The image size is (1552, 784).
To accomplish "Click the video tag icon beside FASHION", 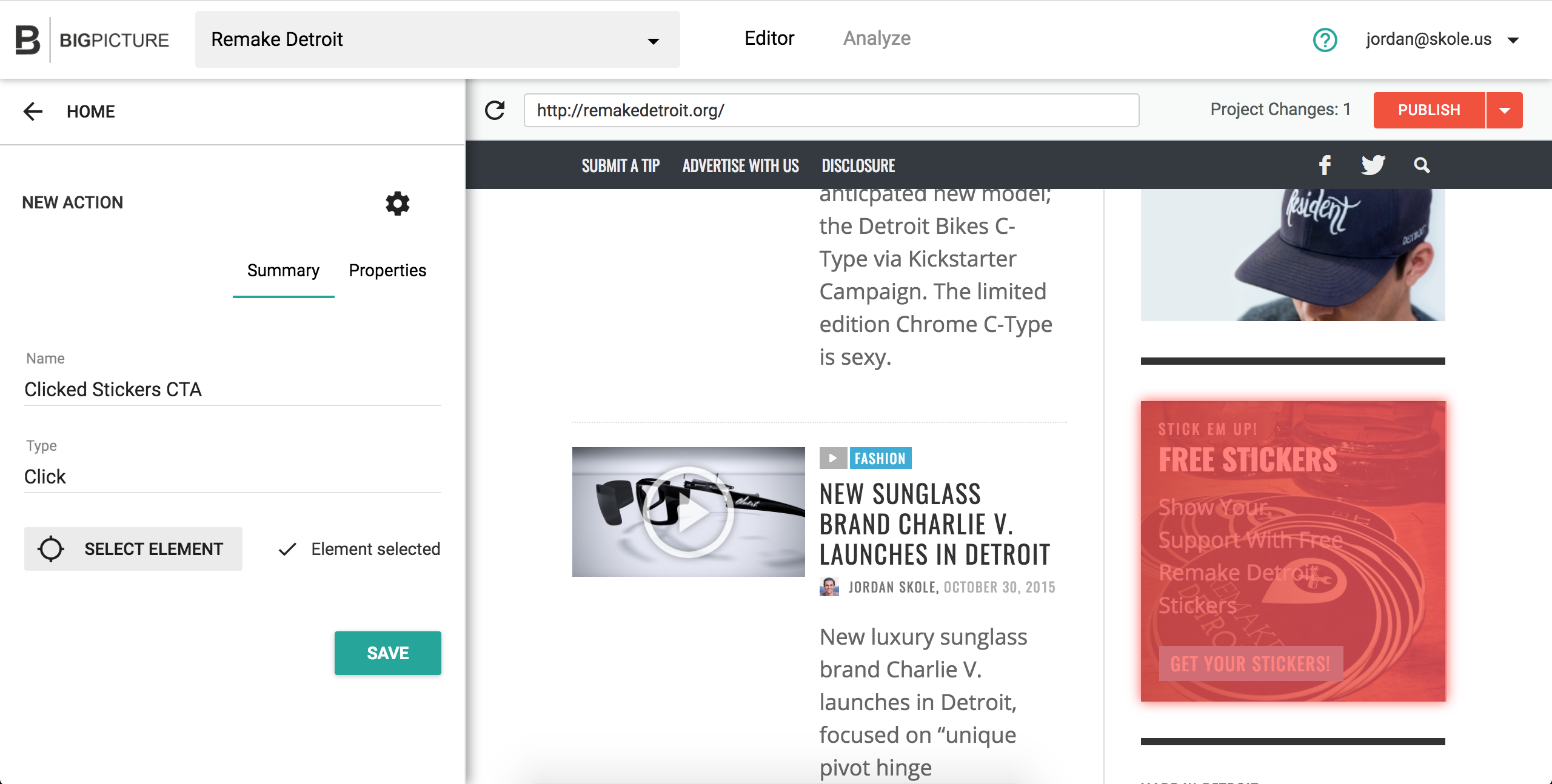I will pyautogui.click(x=833, y=458).
